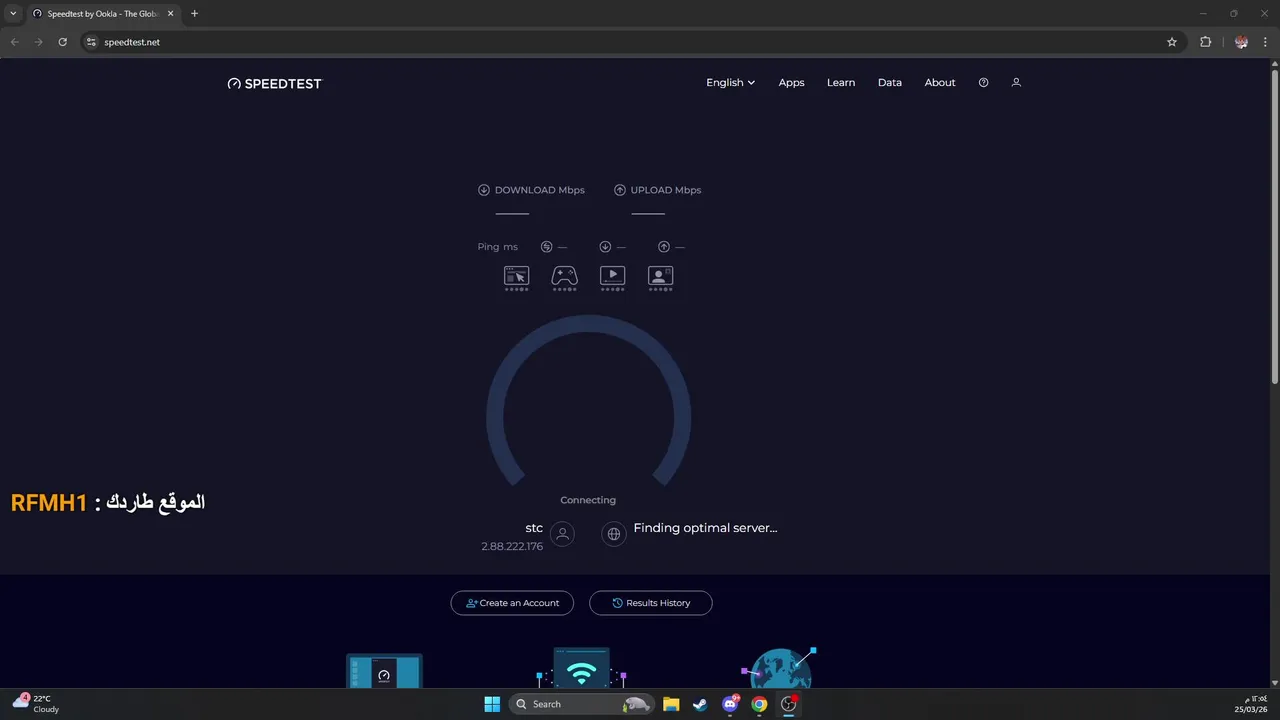1280x720 pixels.
Task: Click the browser back arrow
Action: pyautogui.click(x=15, y=42)
